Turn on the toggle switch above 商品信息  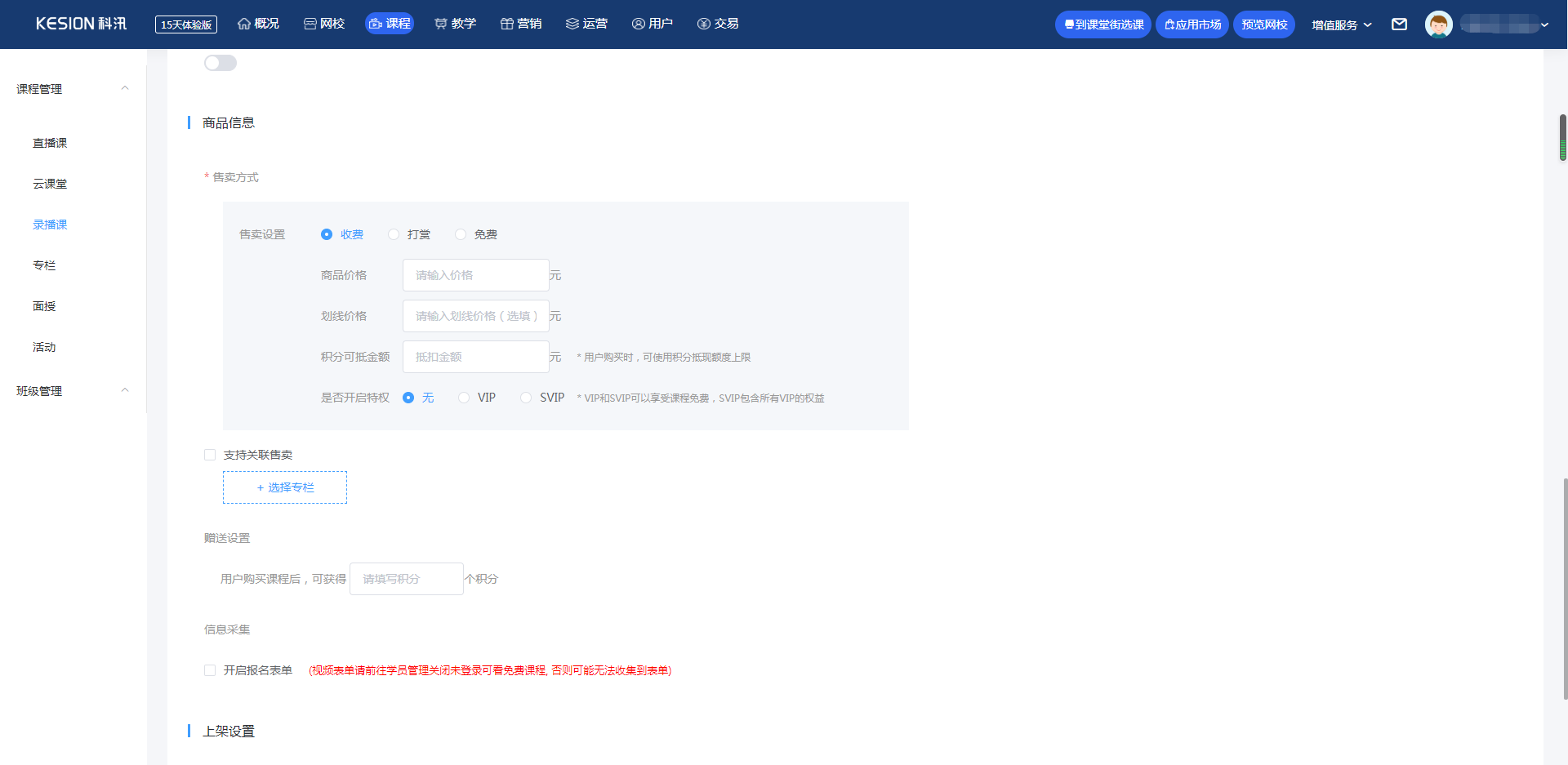(x=220, y=63)
